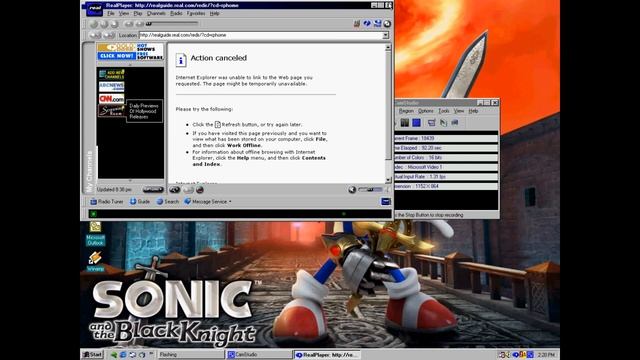This screenshot has height=360, width=640.
Task: Open the Region menu in CamStudio
Action: 406,111
